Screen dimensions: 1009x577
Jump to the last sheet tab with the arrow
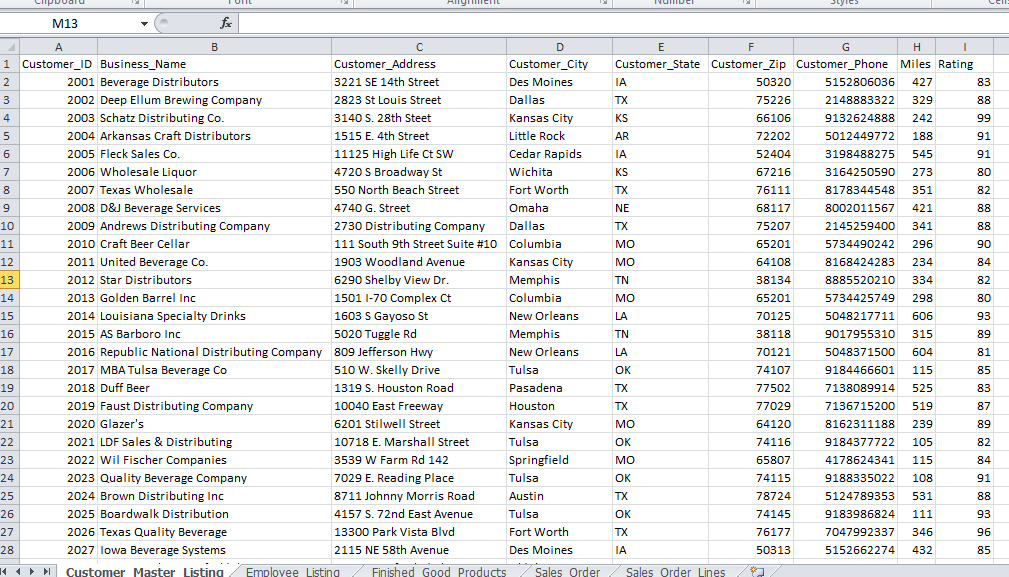coord(46,571)
